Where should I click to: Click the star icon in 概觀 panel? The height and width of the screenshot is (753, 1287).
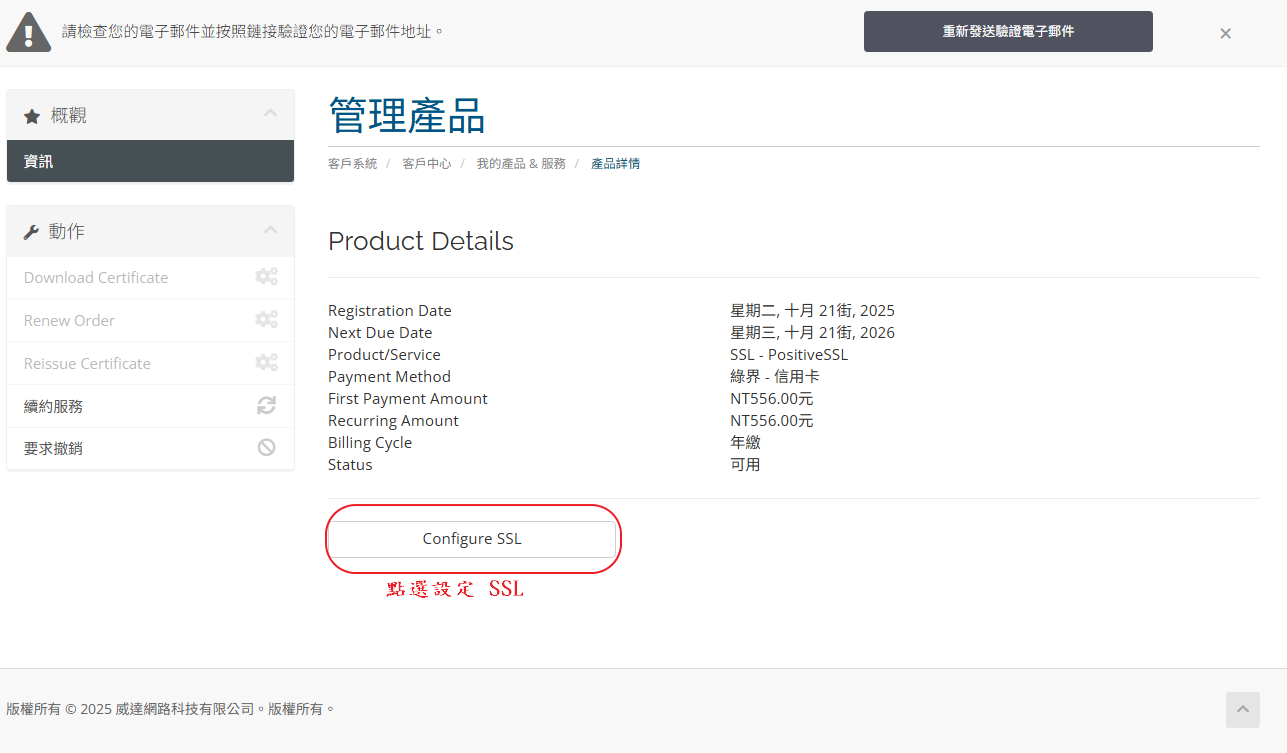[x=32, y=116]
